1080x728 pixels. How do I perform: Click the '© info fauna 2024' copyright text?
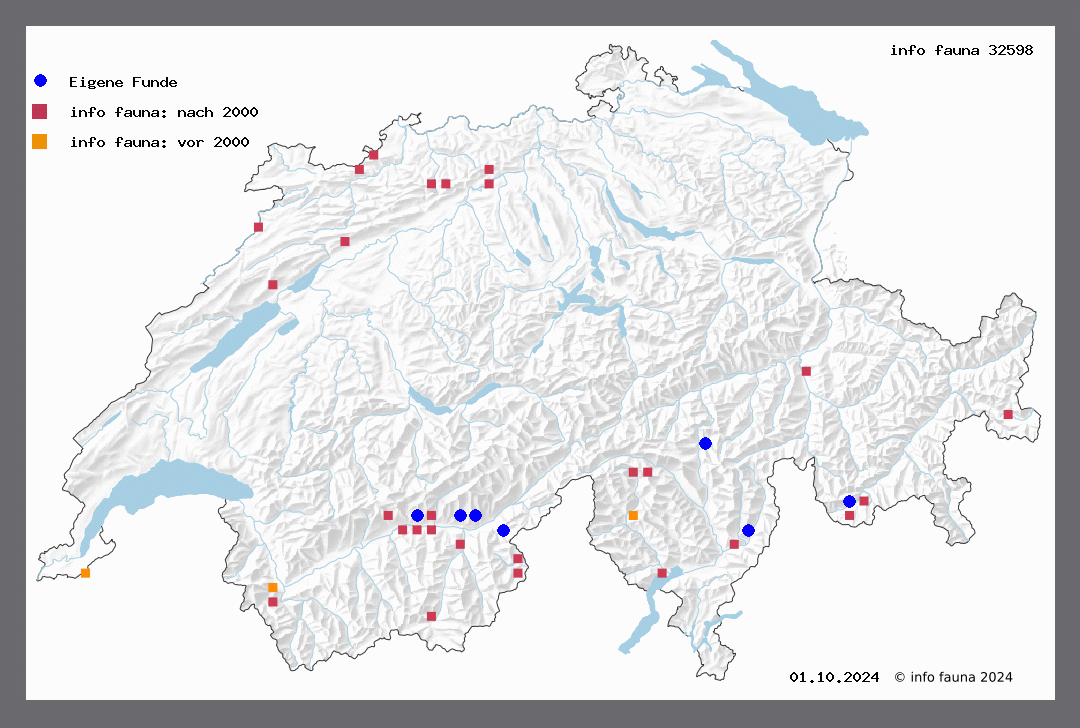(953, 677)
